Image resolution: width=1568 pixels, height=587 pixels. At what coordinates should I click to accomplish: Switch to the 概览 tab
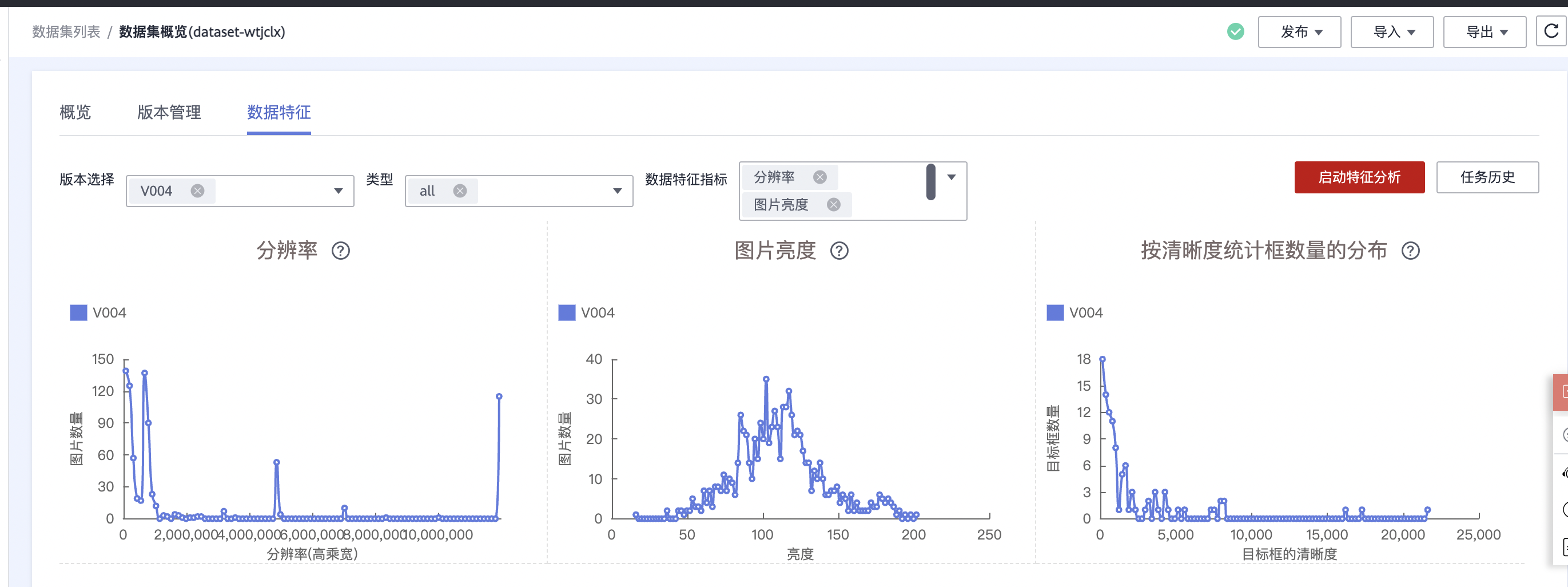tap(75, 112)
